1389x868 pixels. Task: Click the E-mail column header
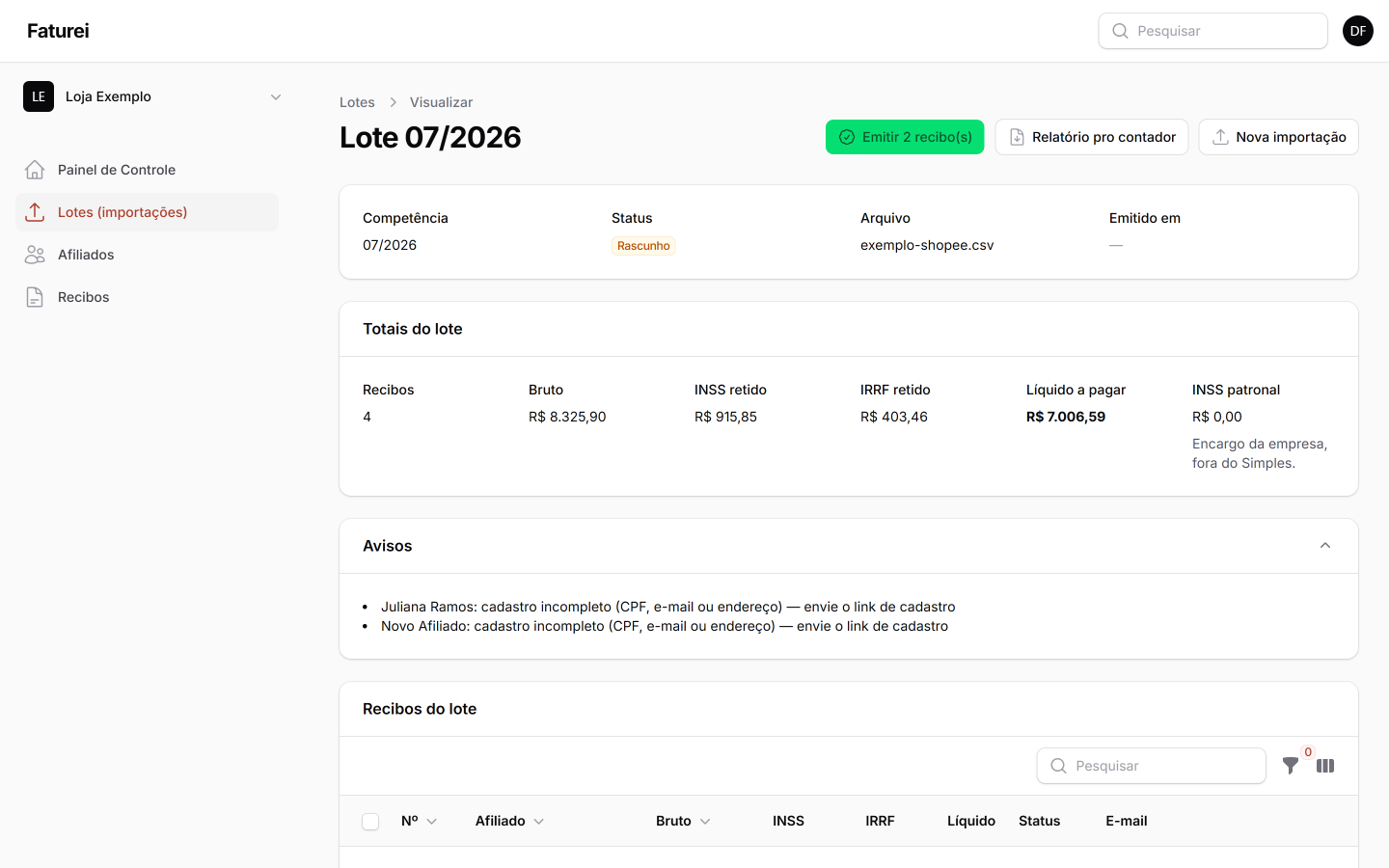coord(1127,821)
